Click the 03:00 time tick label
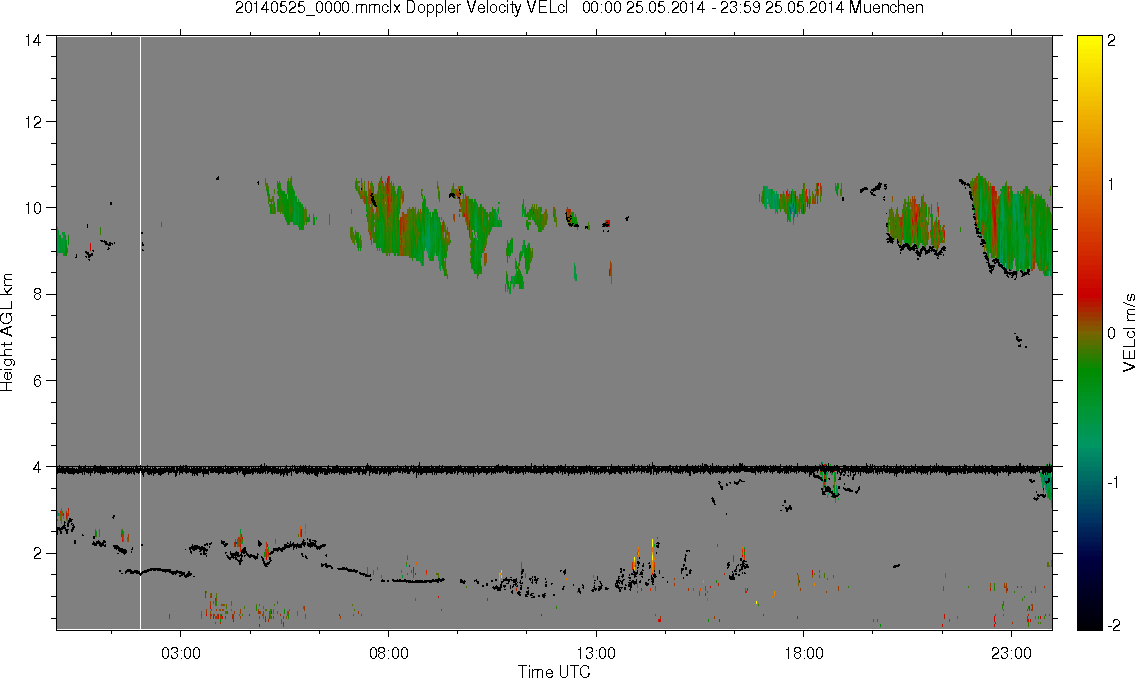The width and height of the screenshot is (1135, 678). [180, 653]
